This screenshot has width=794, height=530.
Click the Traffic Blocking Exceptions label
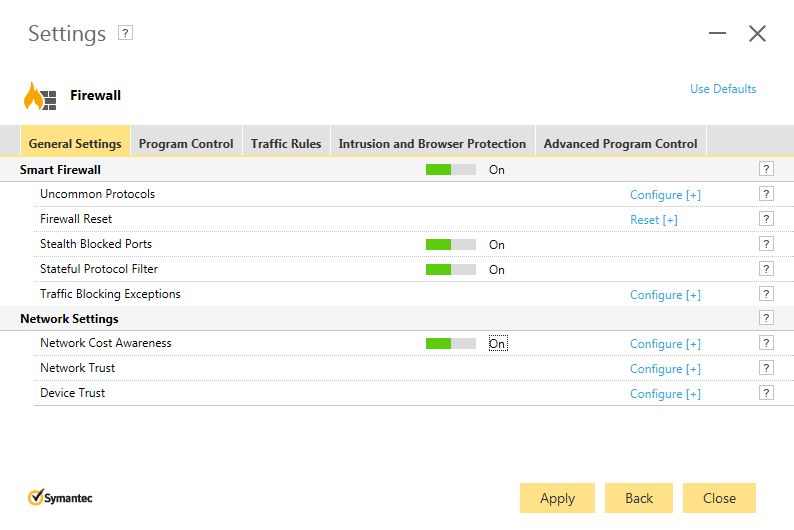pos(110,294)
